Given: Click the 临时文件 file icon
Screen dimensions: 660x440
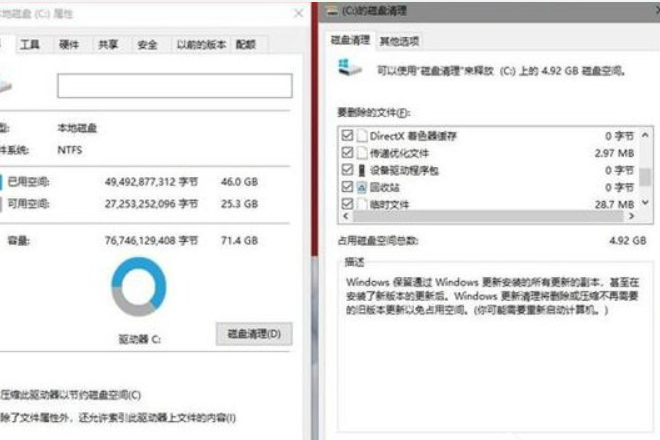Looking at the screenshot, I should [361, 203].
